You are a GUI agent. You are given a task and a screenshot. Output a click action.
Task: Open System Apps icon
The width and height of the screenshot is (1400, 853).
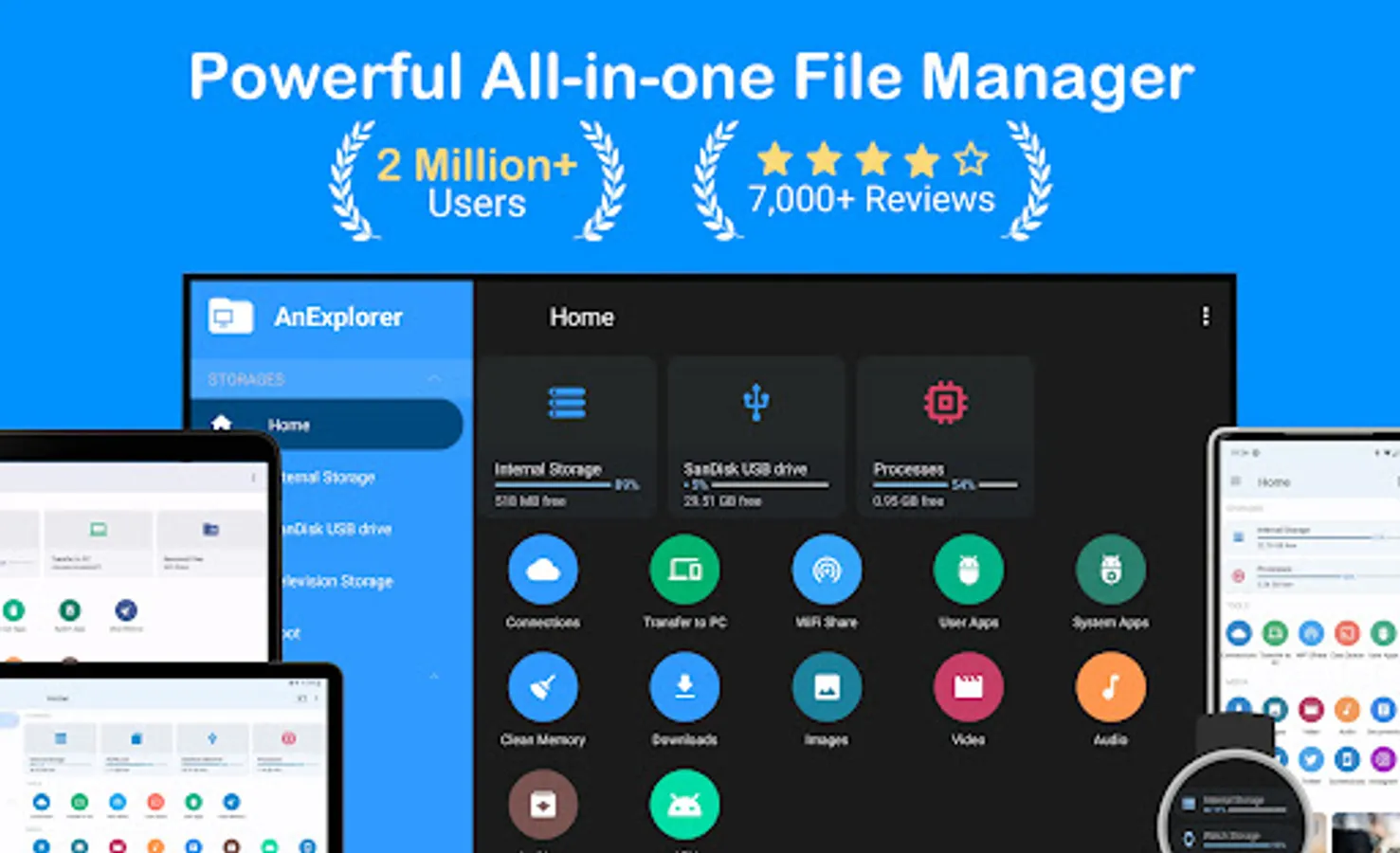click(x=1110, y=570)
